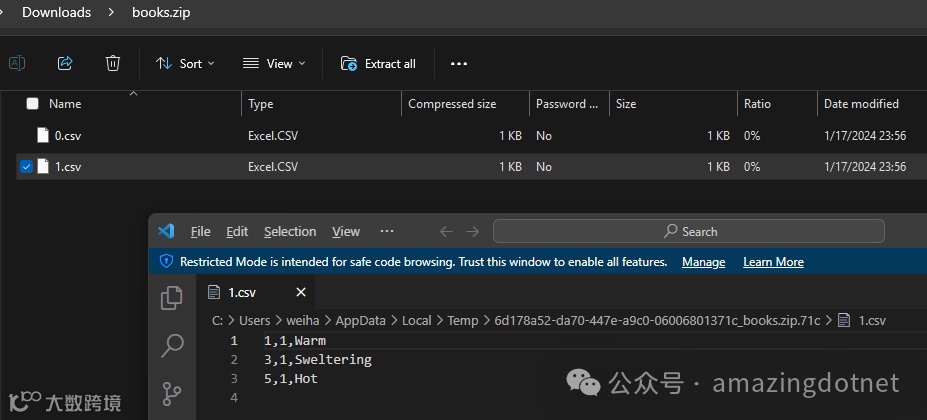Show more options ellipsis in Explorer toolbar
927x420 pixels.
pyautogui.click(x=459, y=63)
